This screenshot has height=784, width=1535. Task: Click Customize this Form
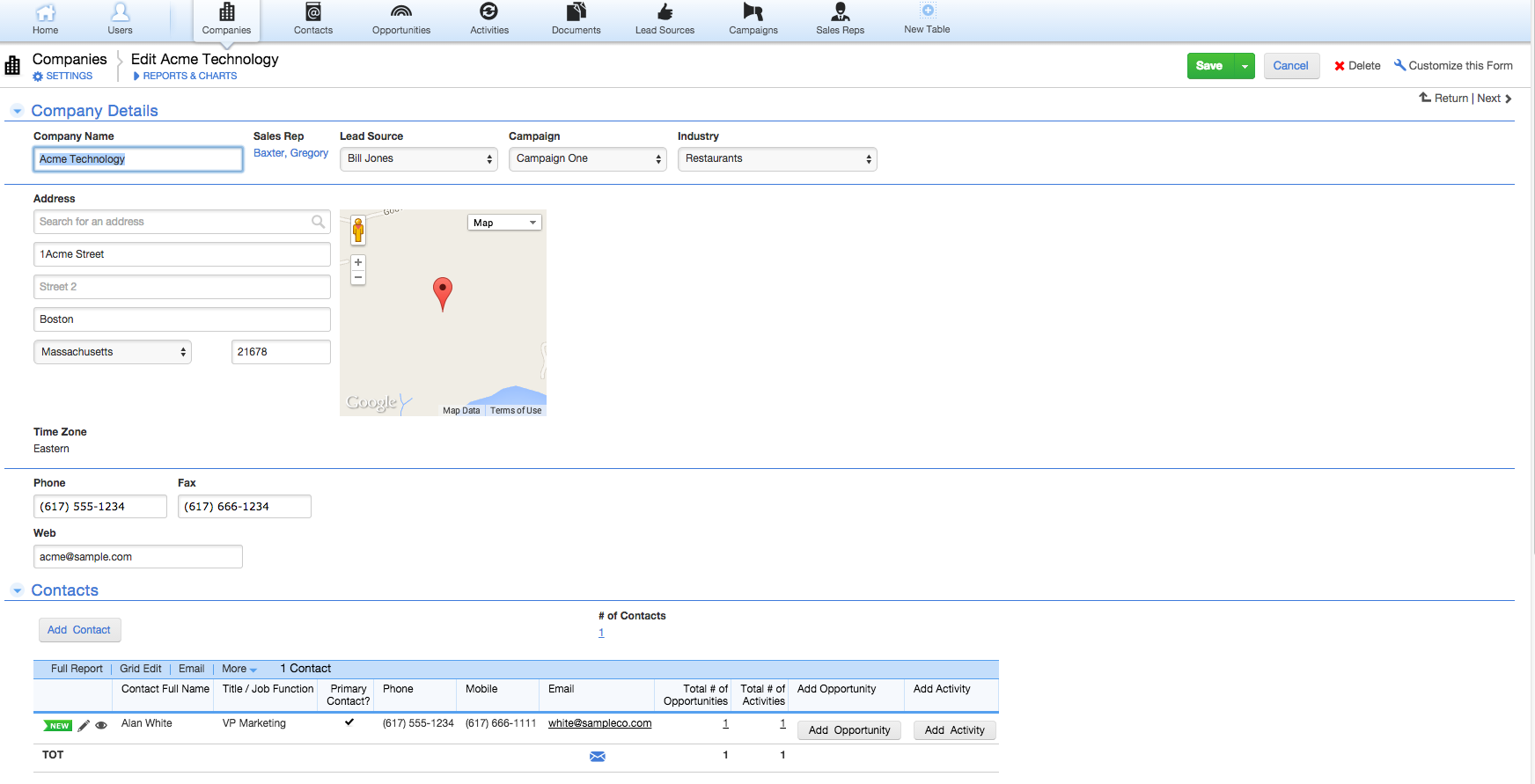tap(1453, 66)
